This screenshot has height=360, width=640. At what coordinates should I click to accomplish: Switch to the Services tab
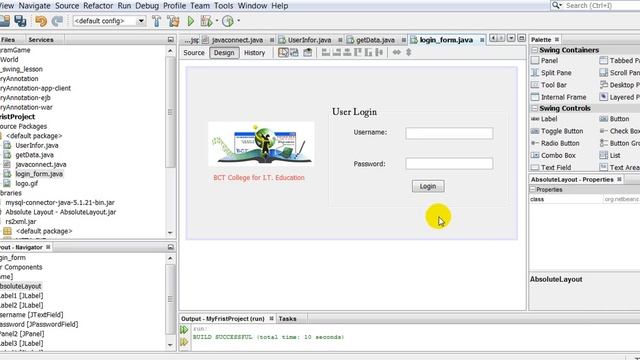(x=41, y=40)
